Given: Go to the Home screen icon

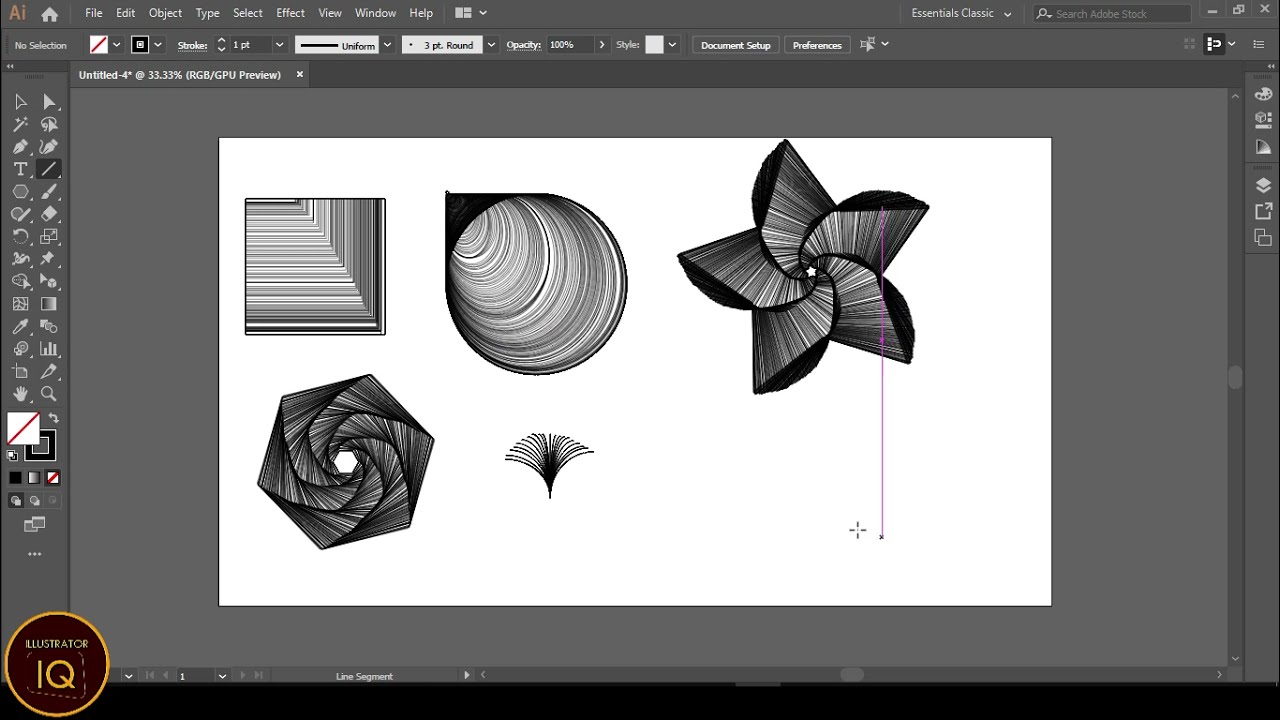Looking at the screenshot, I should pos(49,14).
